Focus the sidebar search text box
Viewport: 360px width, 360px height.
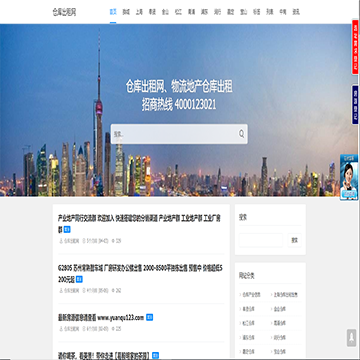coord(261,240)
